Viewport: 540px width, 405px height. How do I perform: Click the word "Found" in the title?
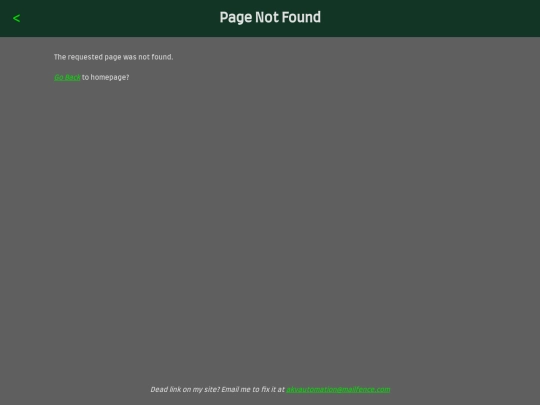point(301,18)
